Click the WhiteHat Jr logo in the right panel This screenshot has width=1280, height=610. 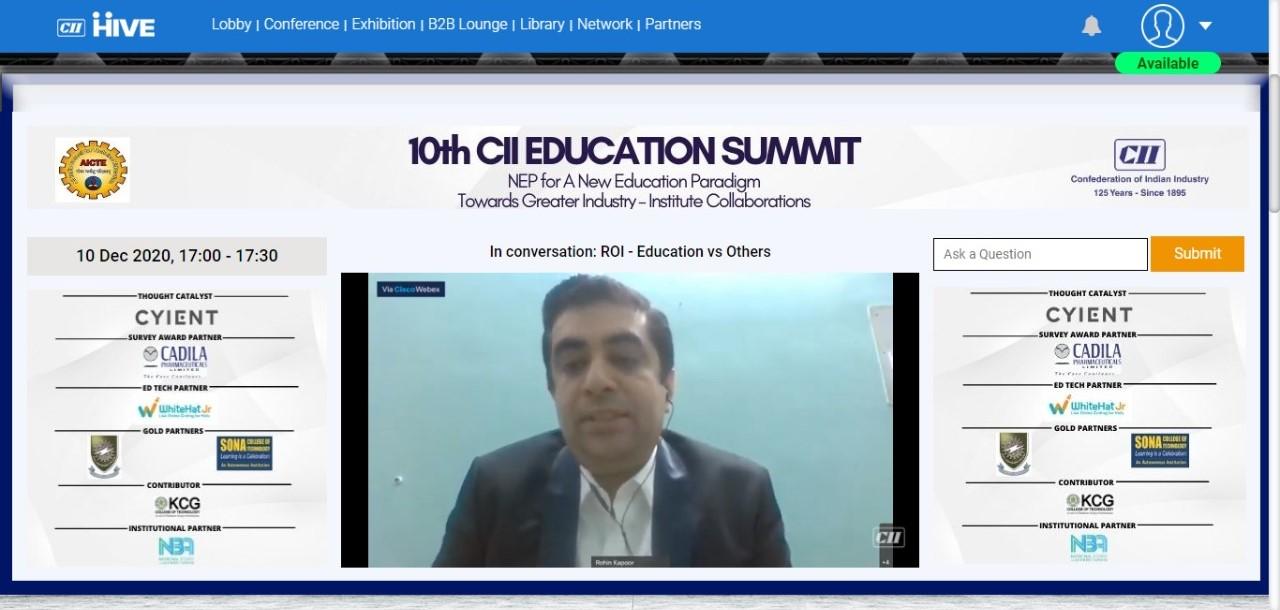1089,405
